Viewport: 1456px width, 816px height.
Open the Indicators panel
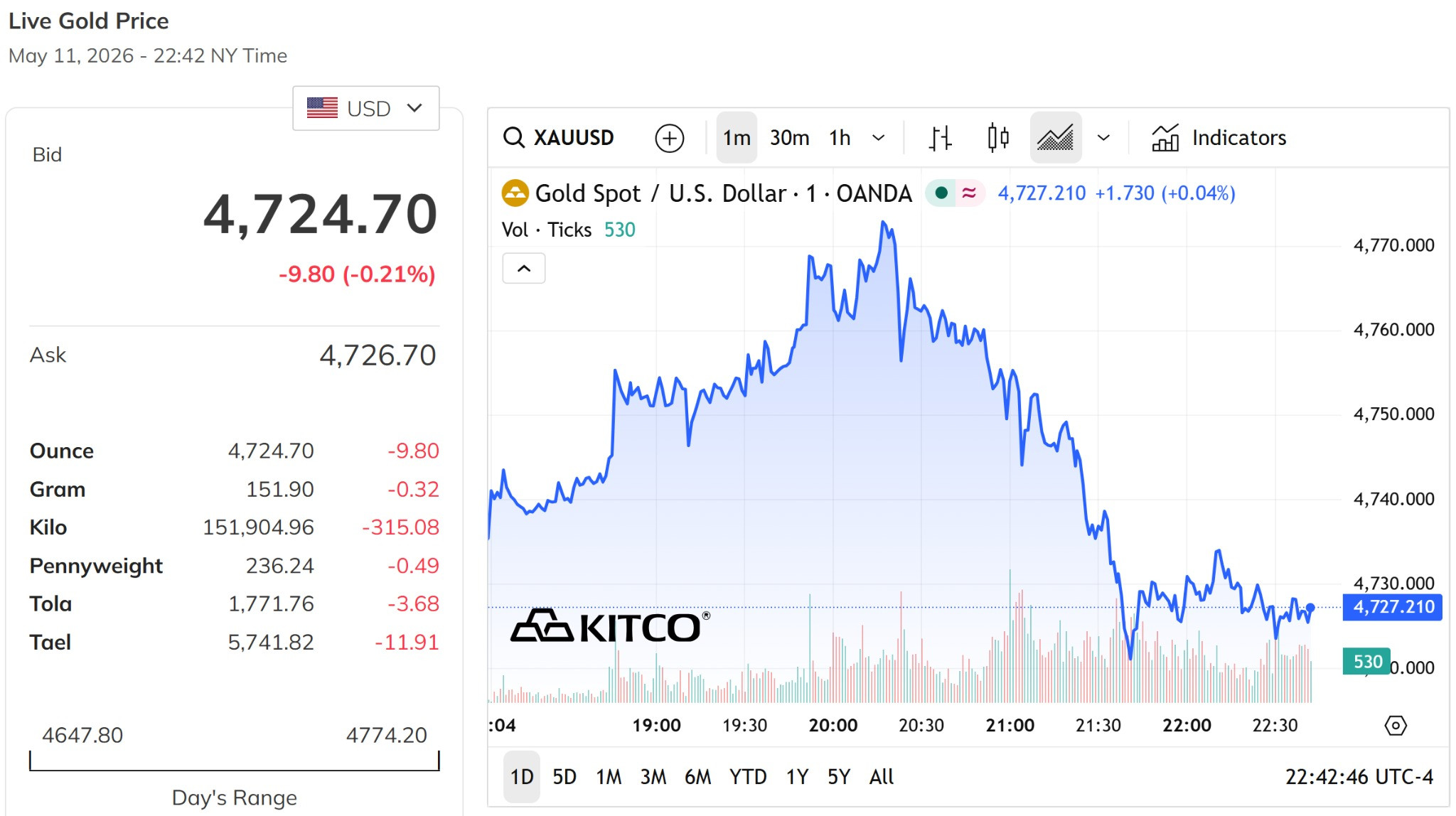(1219, 137)
